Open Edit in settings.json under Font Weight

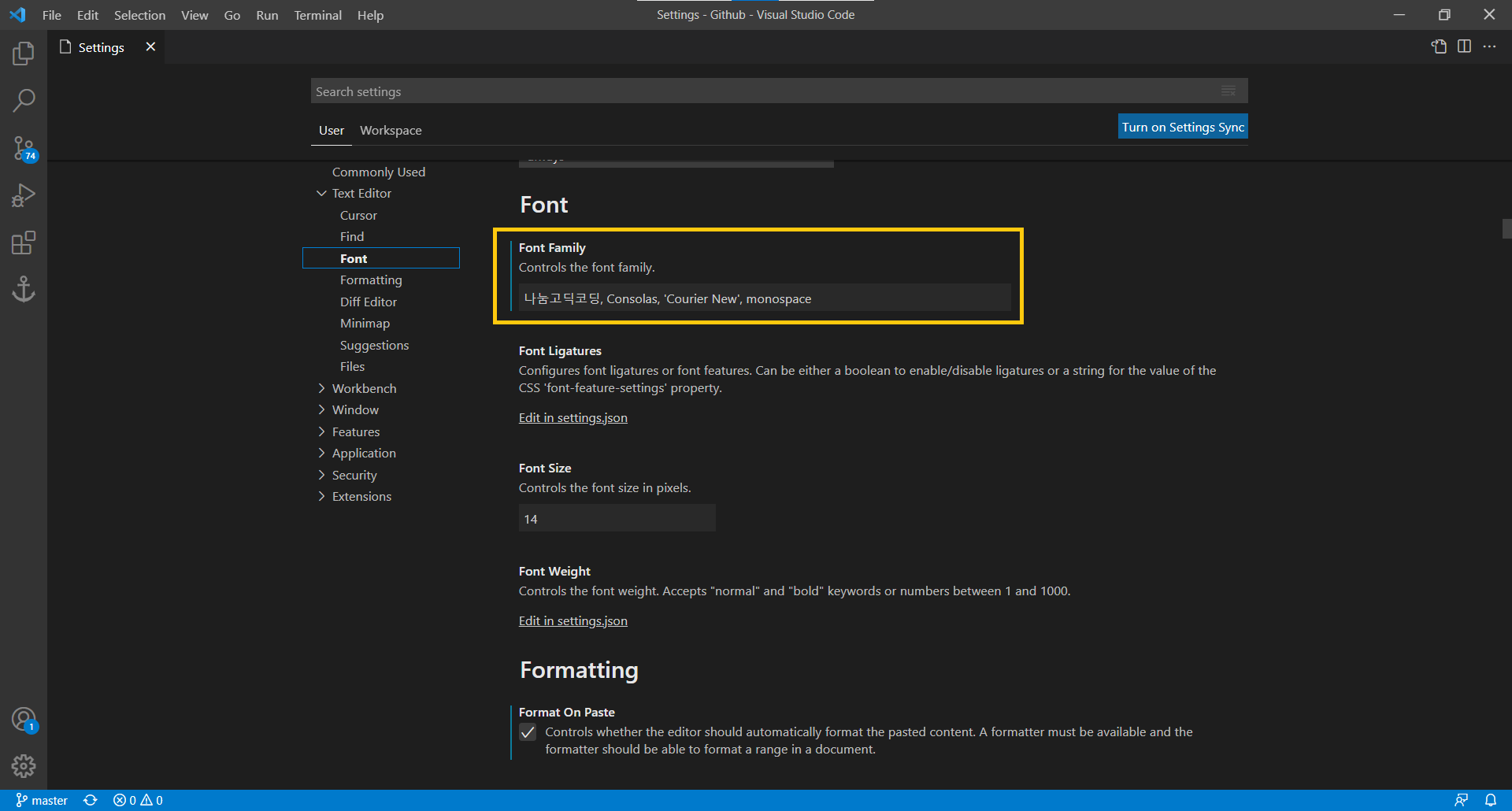(573, 620)
